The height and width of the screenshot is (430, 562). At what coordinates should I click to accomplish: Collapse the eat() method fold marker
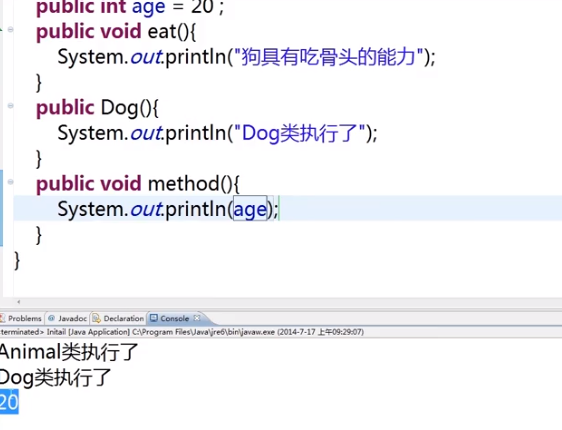point(10,30)
